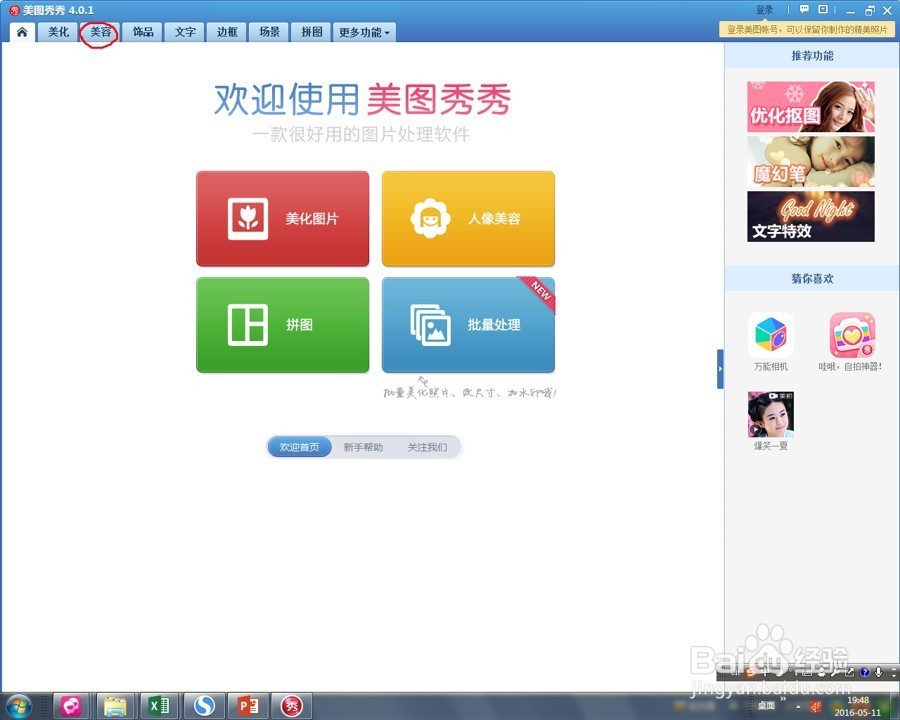
Task: Open the 文字特效 Good Night banner
Action: (811, 216)
